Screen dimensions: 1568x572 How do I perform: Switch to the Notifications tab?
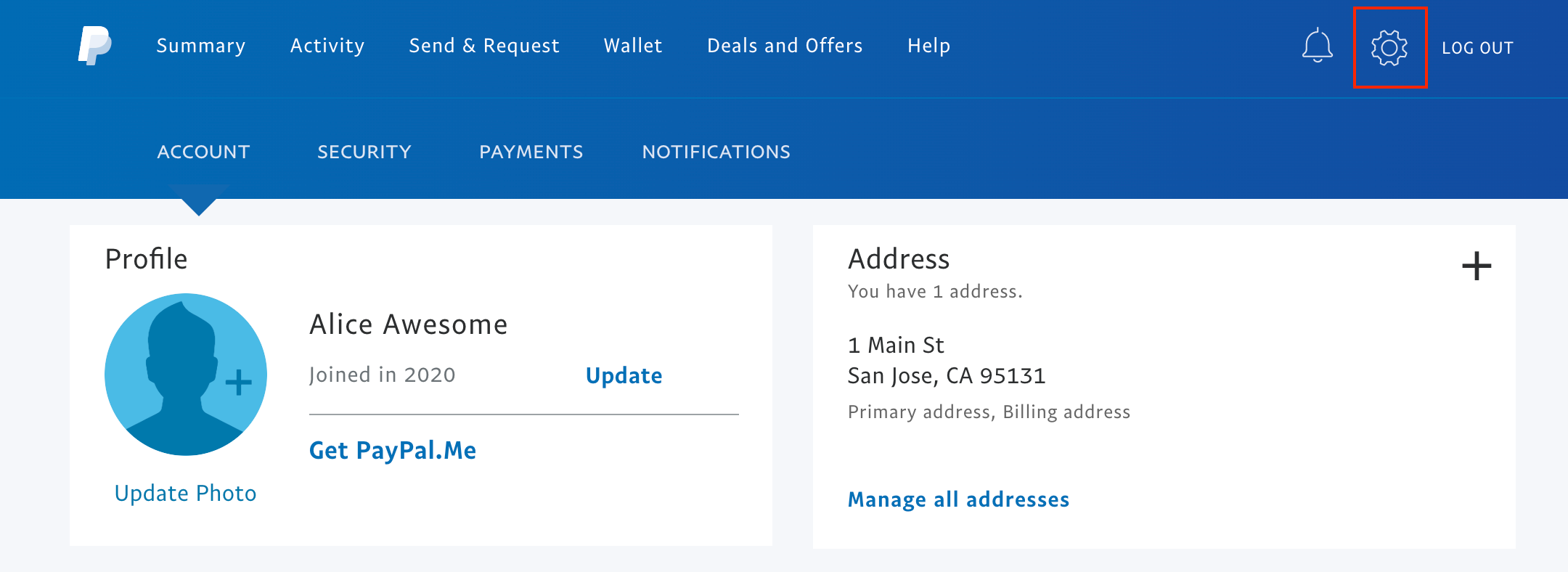pyautogui.click(x=716, y=152)
